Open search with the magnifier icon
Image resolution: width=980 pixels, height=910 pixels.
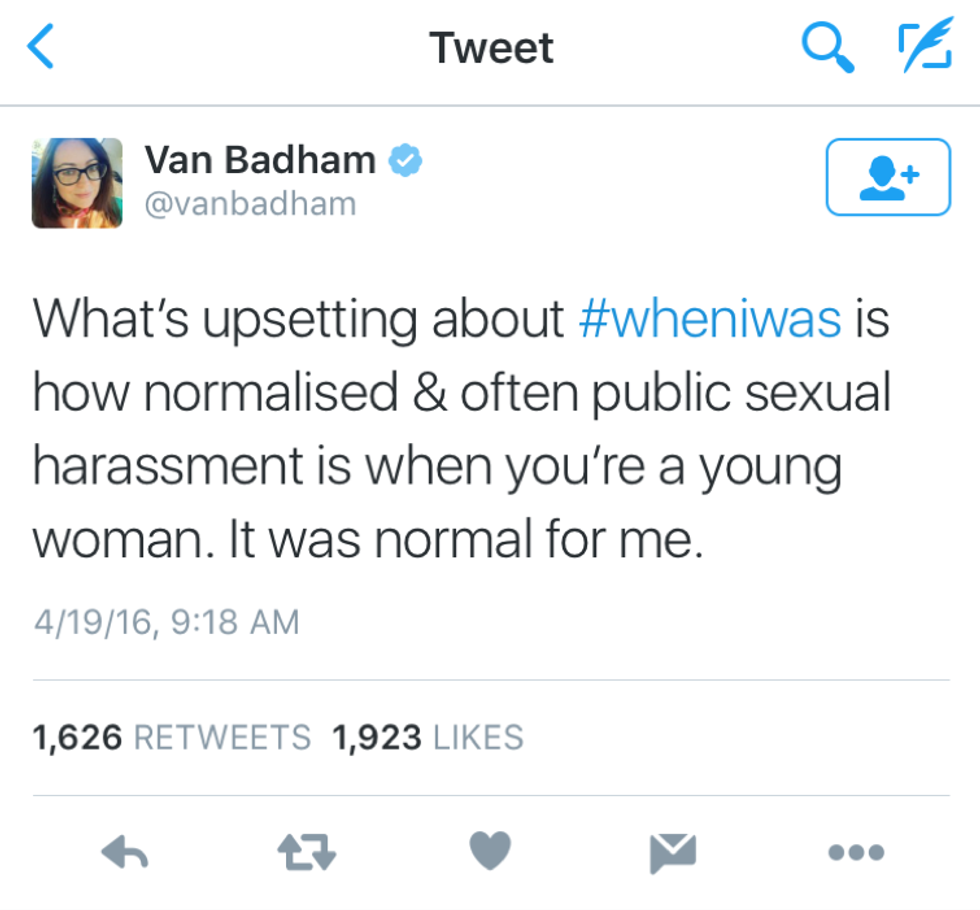pyautogui.click(x=828, y=47)
